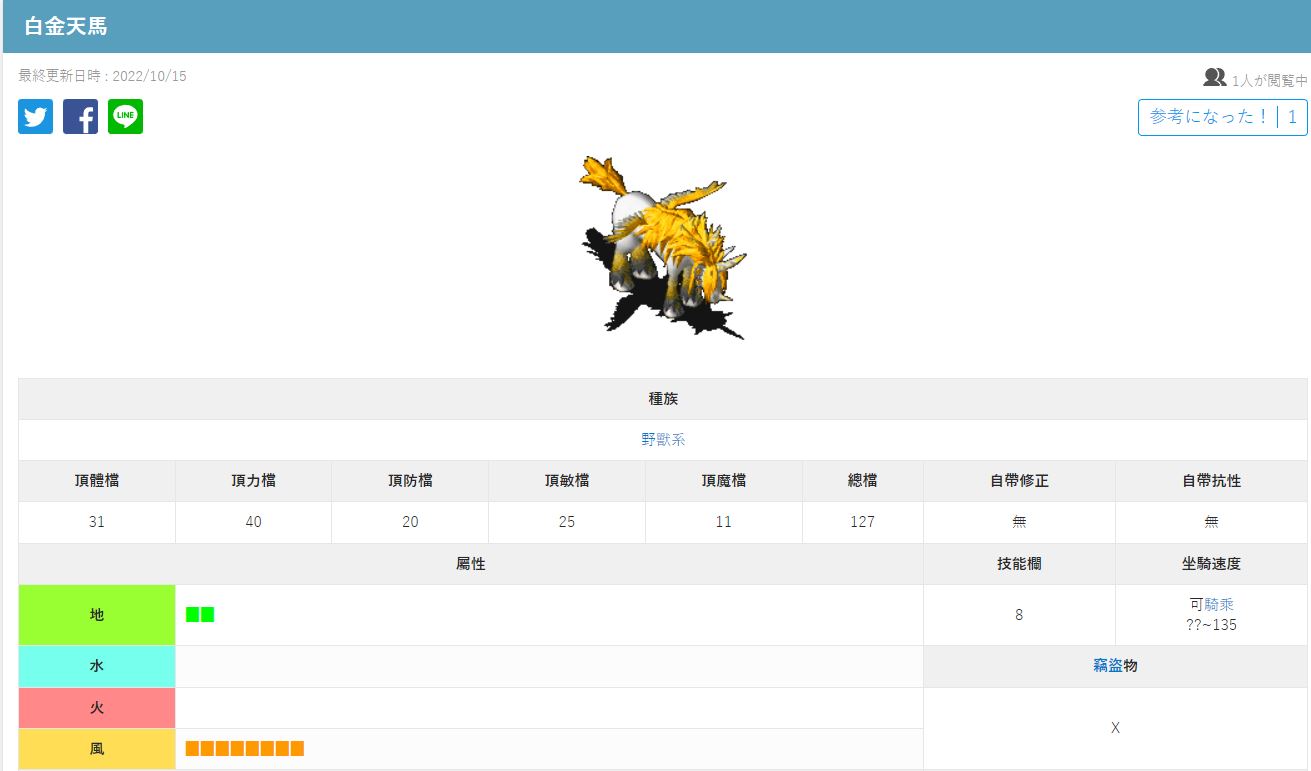Click the 無 value under 自帶修正
Image resolution: width=1311 pixels, height=771 pixels.
click(1019, 522)
